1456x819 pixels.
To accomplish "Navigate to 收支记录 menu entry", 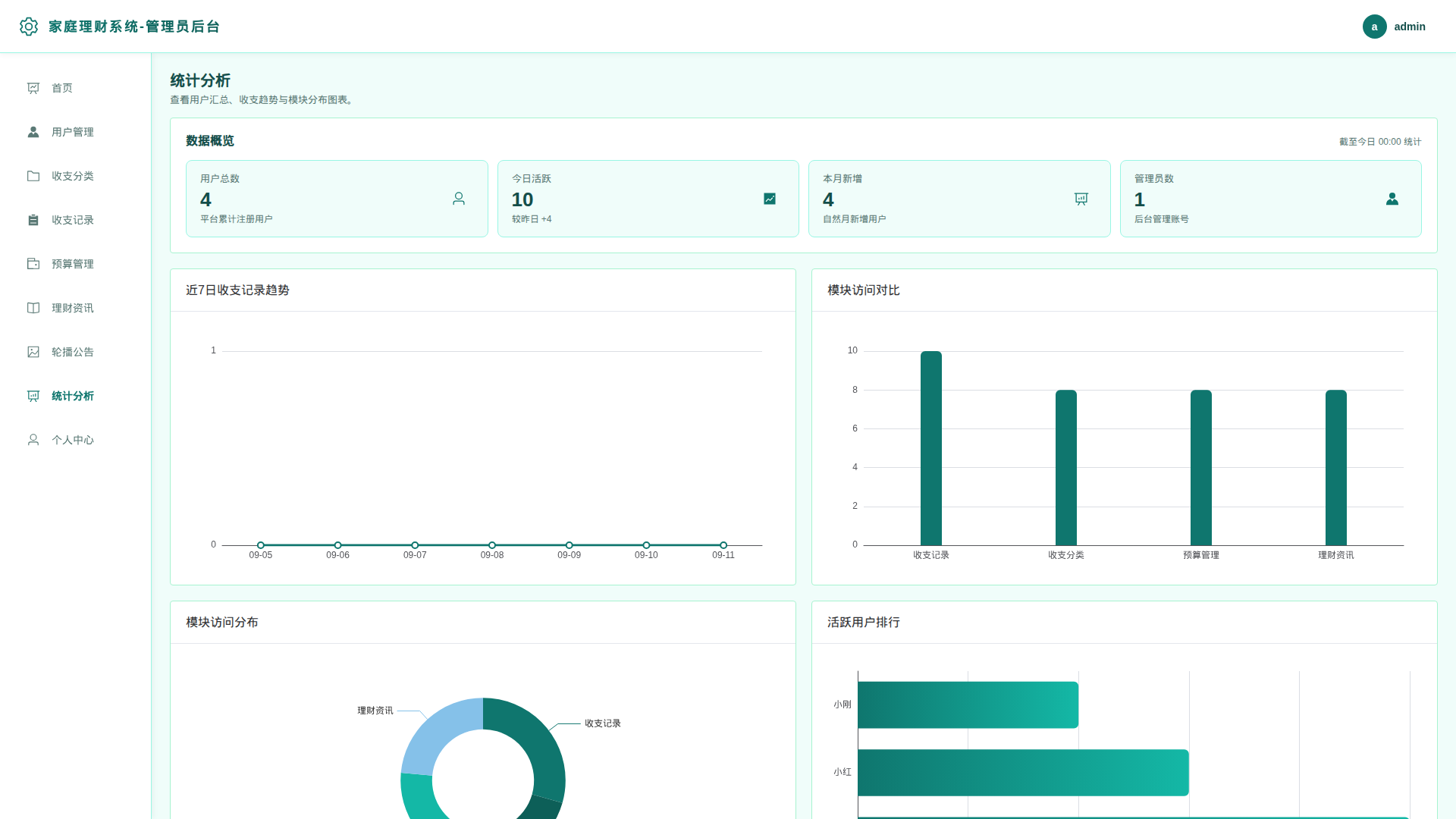I will pyautogui.click(x=76, y=220).
